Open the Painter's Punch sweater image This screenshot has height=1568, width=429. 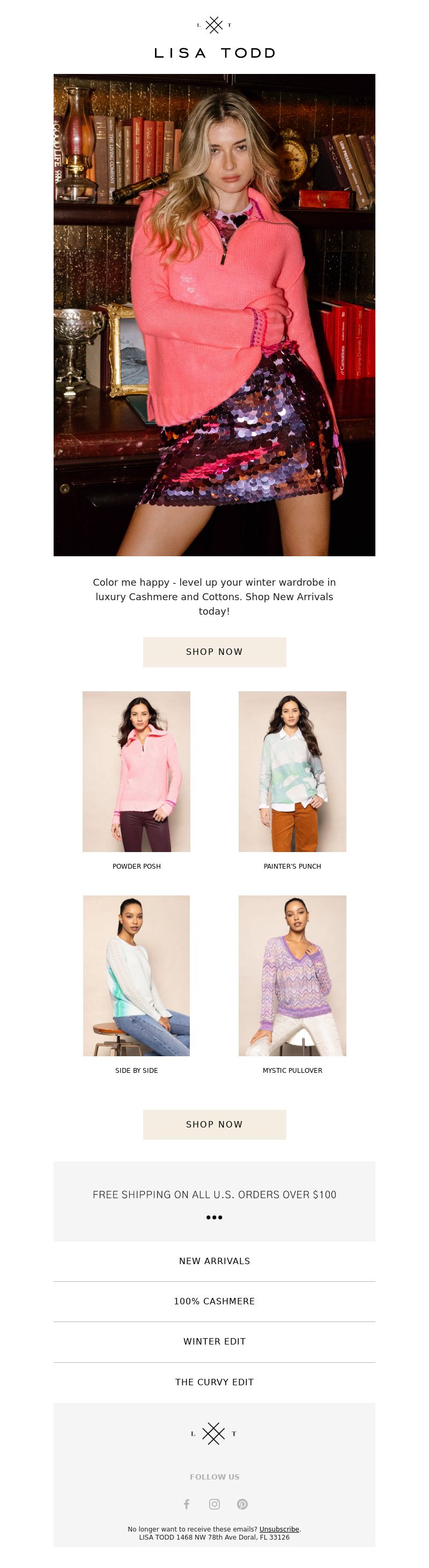[x=292, y=771]
